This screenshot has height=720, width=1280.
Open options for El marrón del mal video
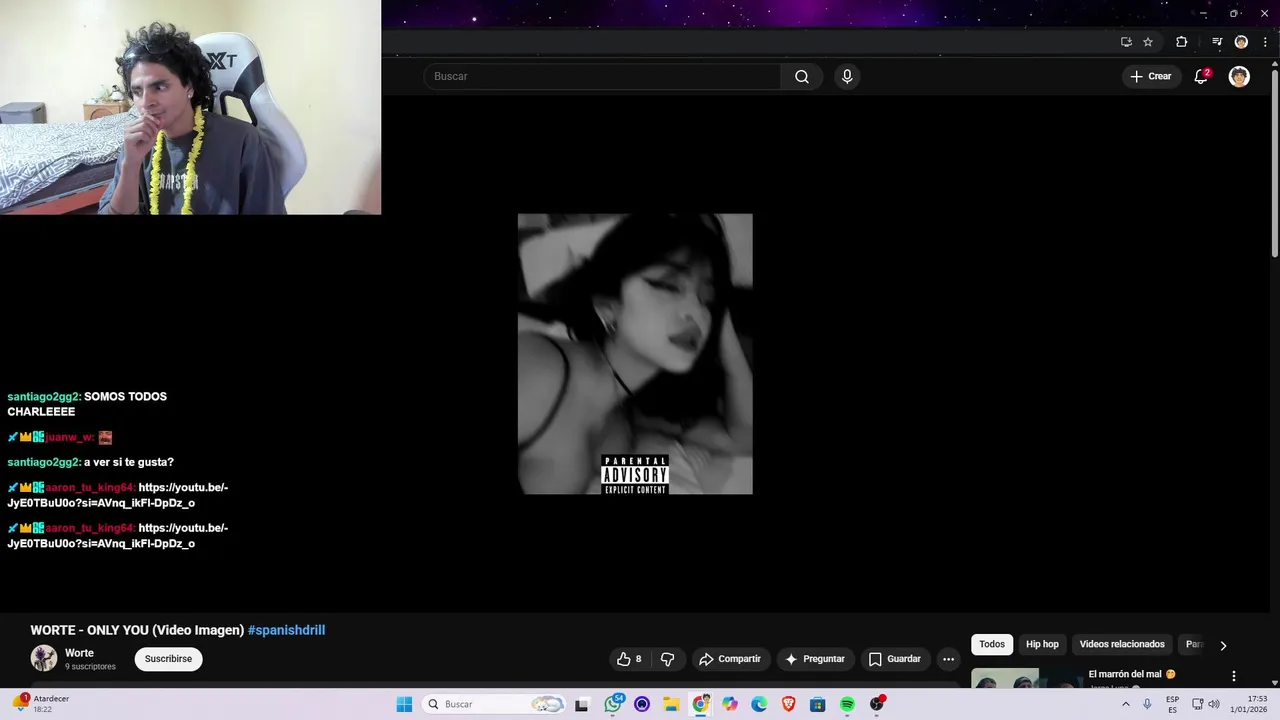click(x=1233, y=676)
